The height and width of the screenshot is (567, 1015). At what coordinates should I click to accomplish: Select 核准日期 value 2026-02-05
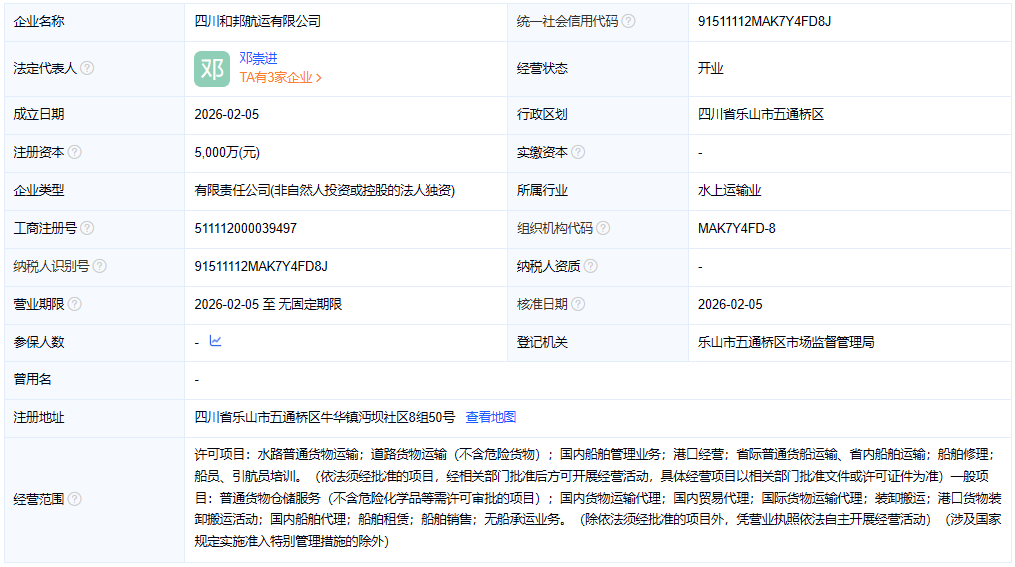(730, 304)
